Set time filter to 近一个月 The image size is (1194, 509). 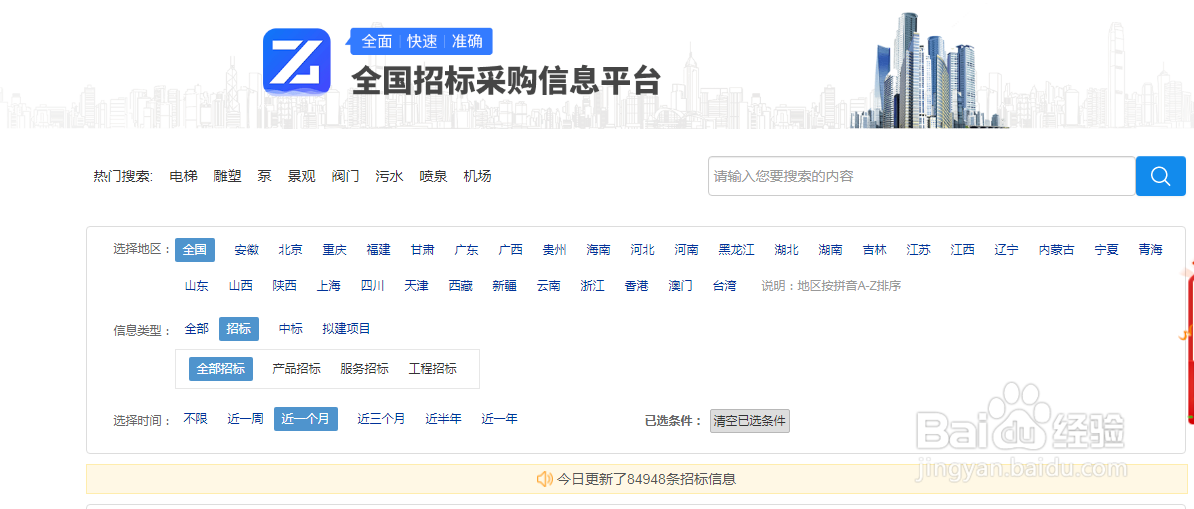tap(305, 419)
